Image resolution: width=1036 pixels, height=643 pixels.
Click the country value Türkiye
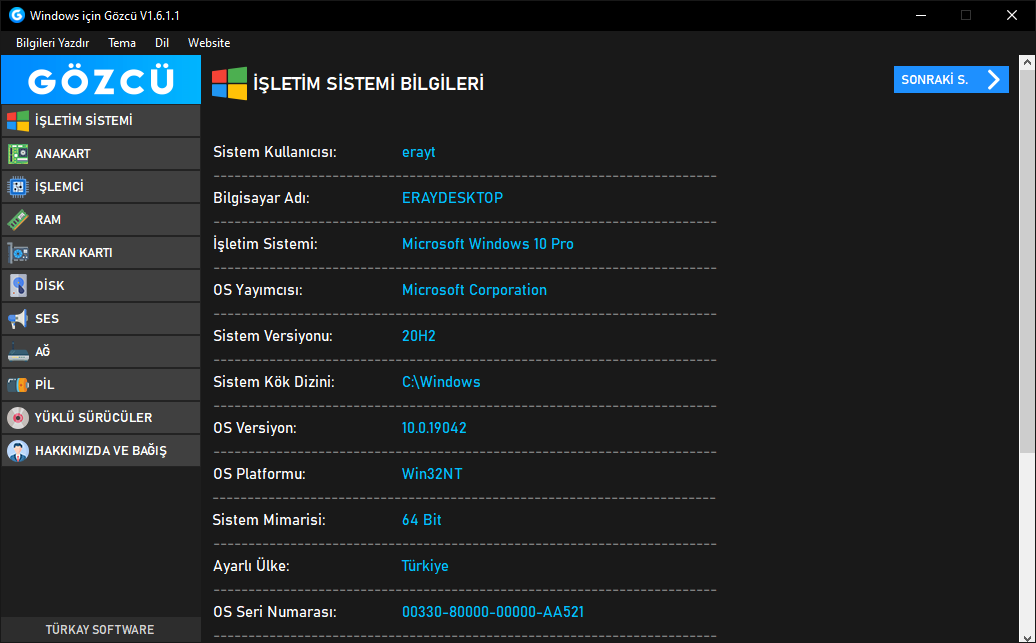click(425, 566)
